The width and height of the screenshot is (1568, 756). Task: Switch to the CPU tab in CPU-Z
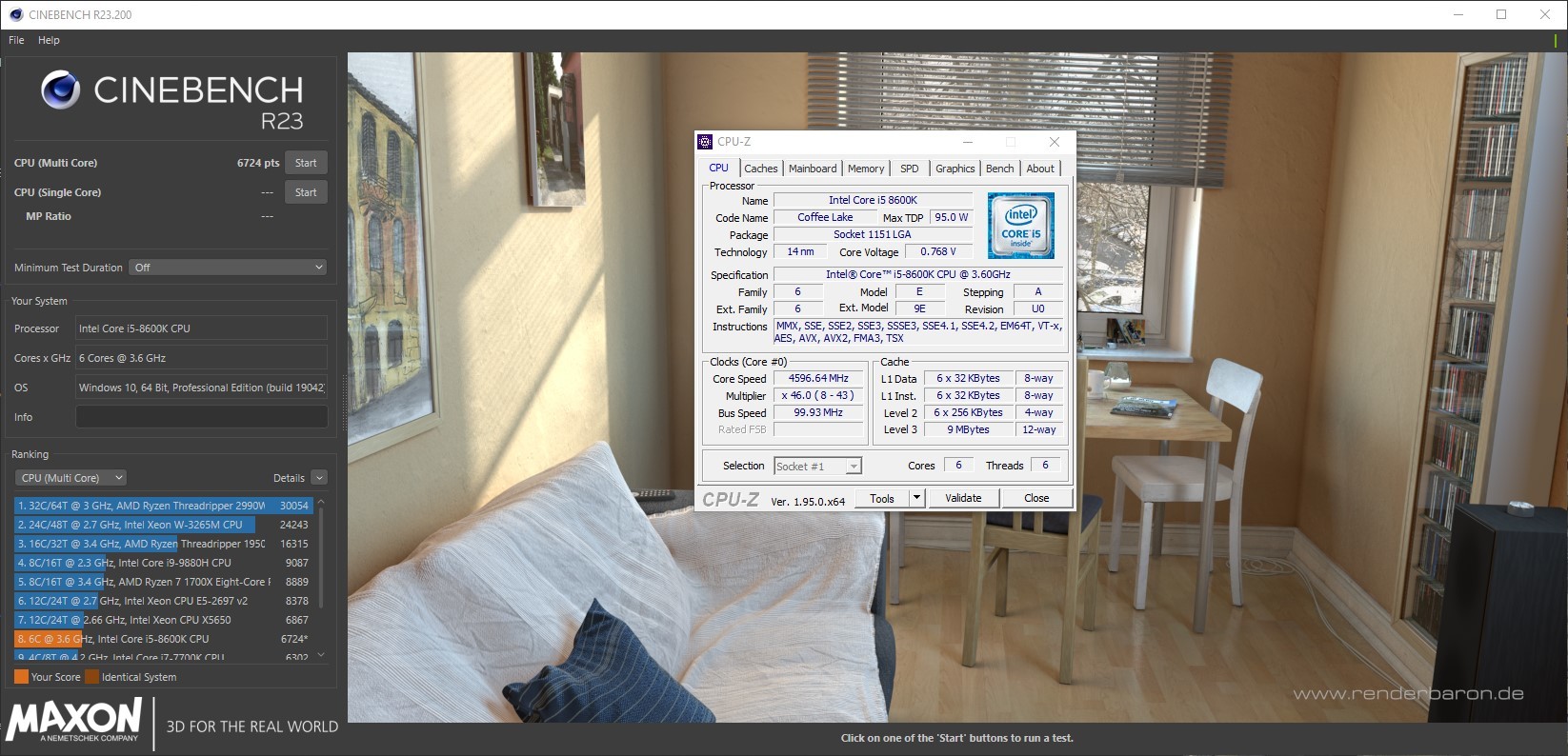click(718, 168)
